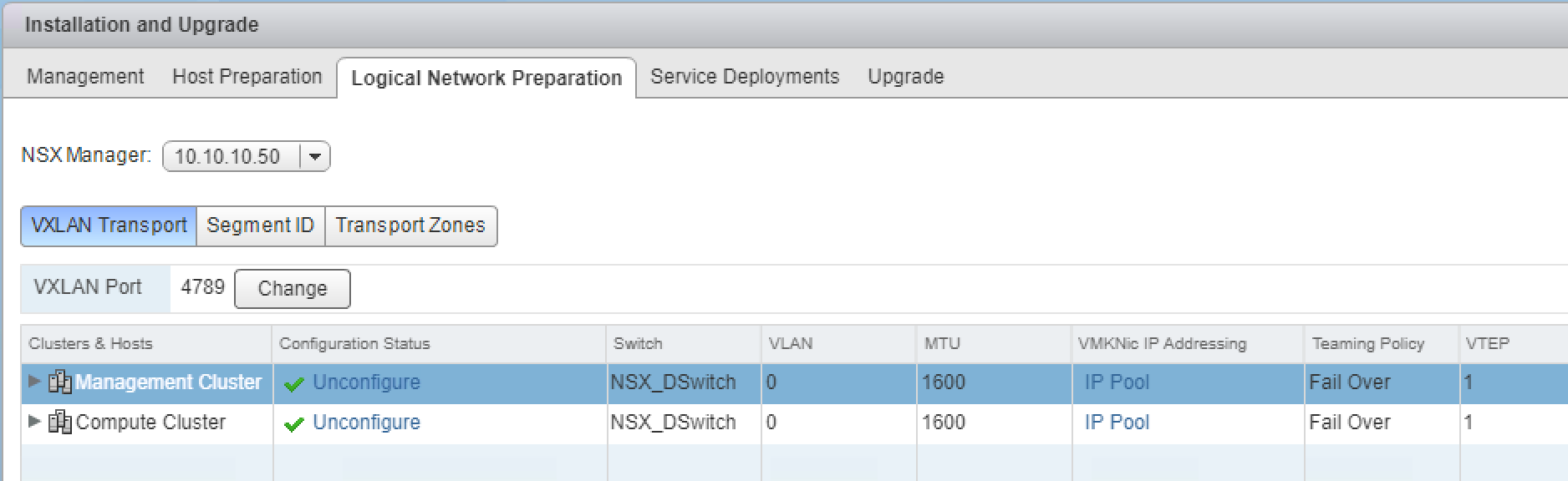Click Unconfigure link for Compute Cluster
Image resolution: width=1568 pixels, height=481 pixels.
366,423
